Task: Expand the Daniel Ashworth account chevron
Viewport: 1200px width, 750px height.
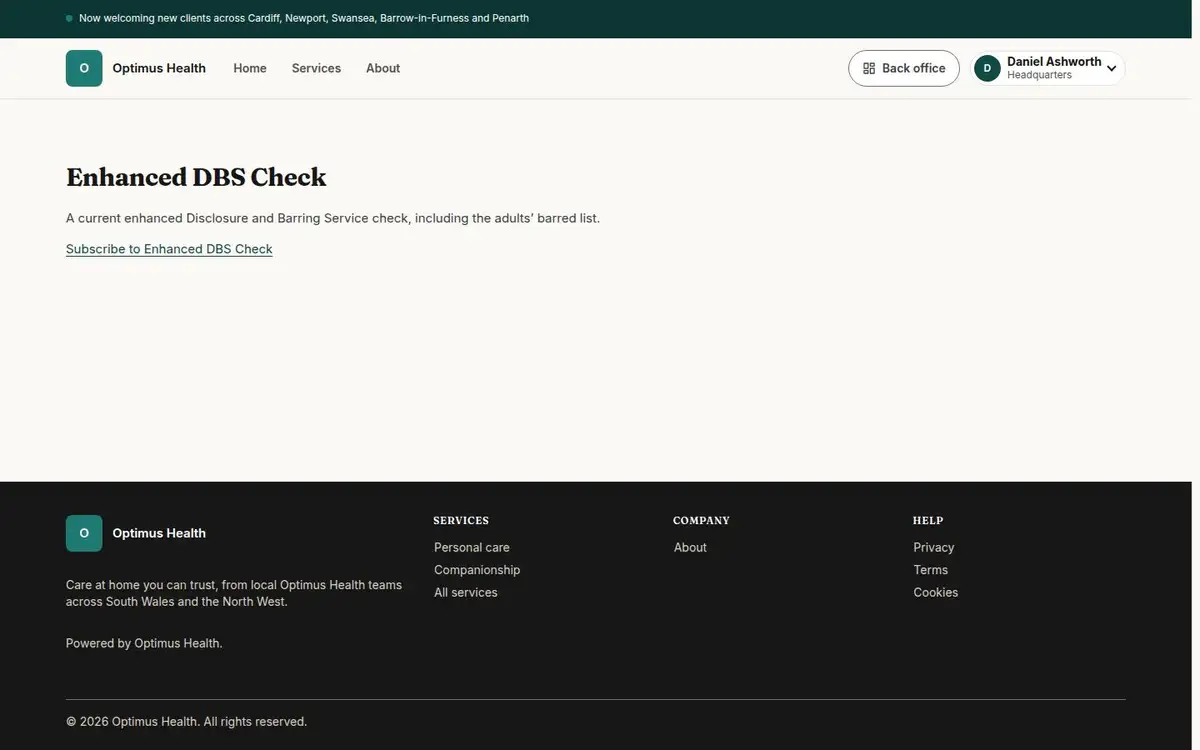Action: tap(1111, 68)
